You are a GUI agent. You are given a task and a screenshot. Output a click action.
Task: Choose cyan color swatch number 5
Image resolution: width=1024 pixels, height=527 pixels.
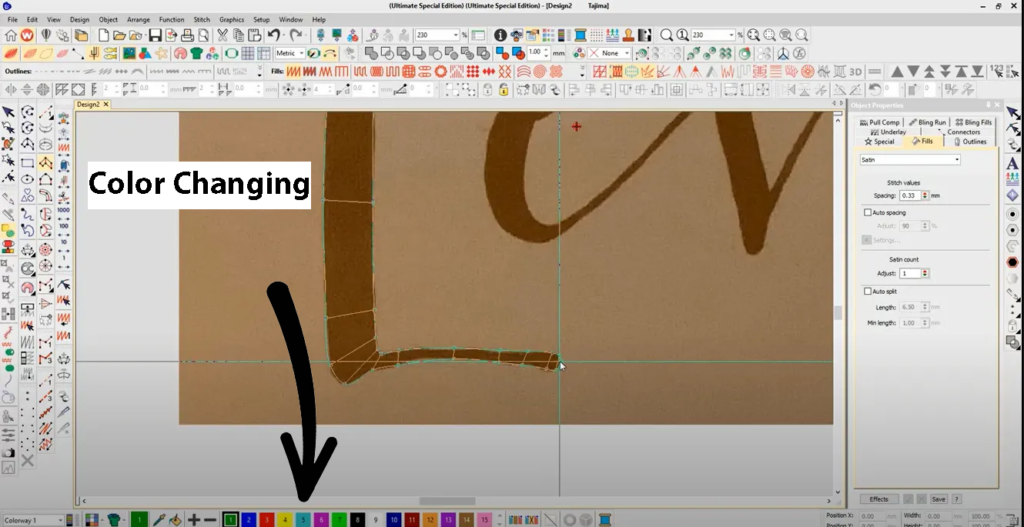302,520
